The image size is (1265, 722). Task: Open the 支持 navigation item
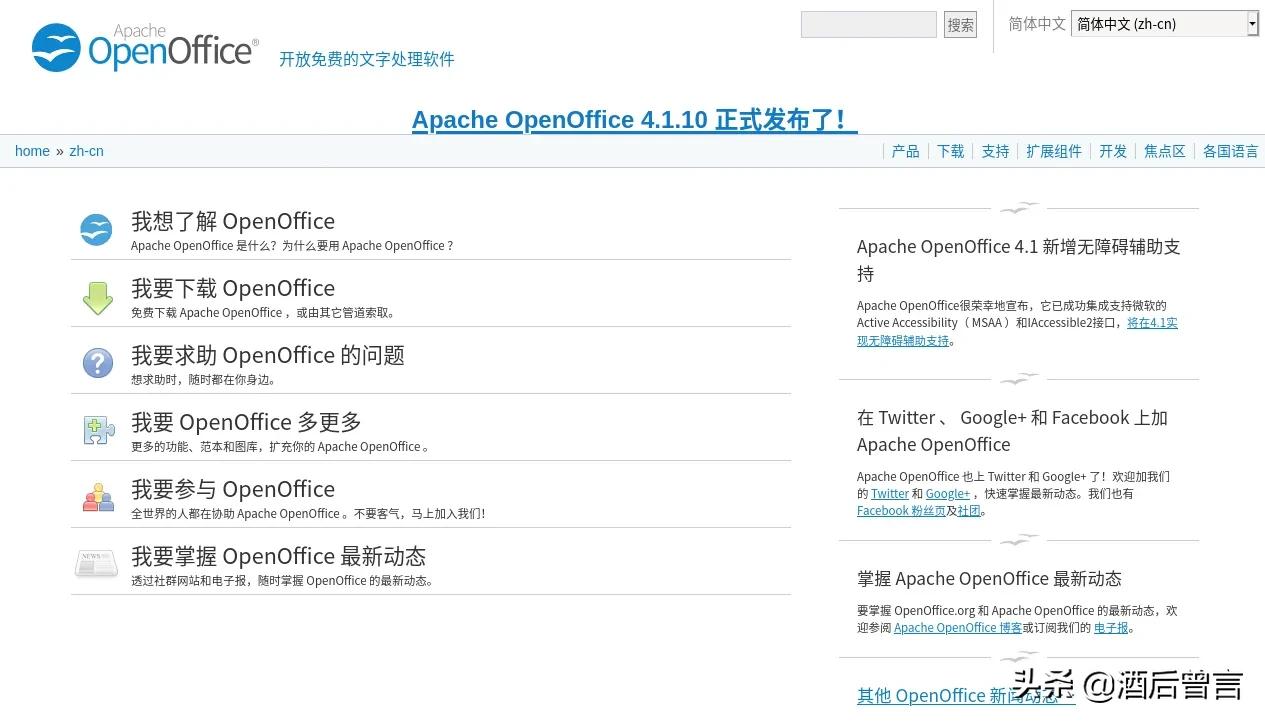[995, 151]
